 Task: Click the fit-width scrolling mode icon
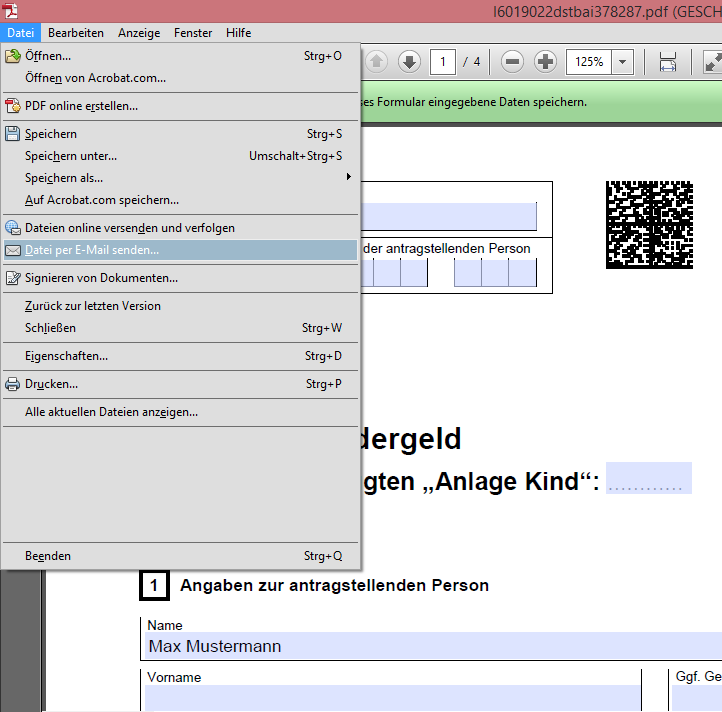(x=668, y=62)
